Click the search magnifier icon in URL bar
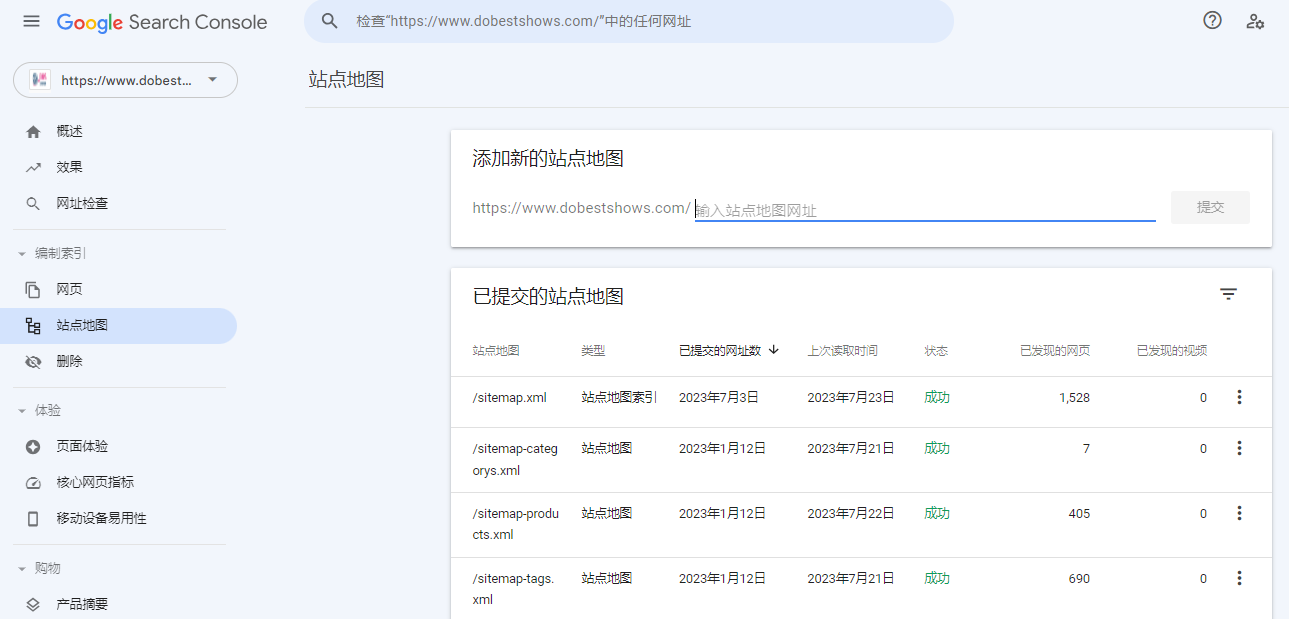 click(x=329, y=21)
